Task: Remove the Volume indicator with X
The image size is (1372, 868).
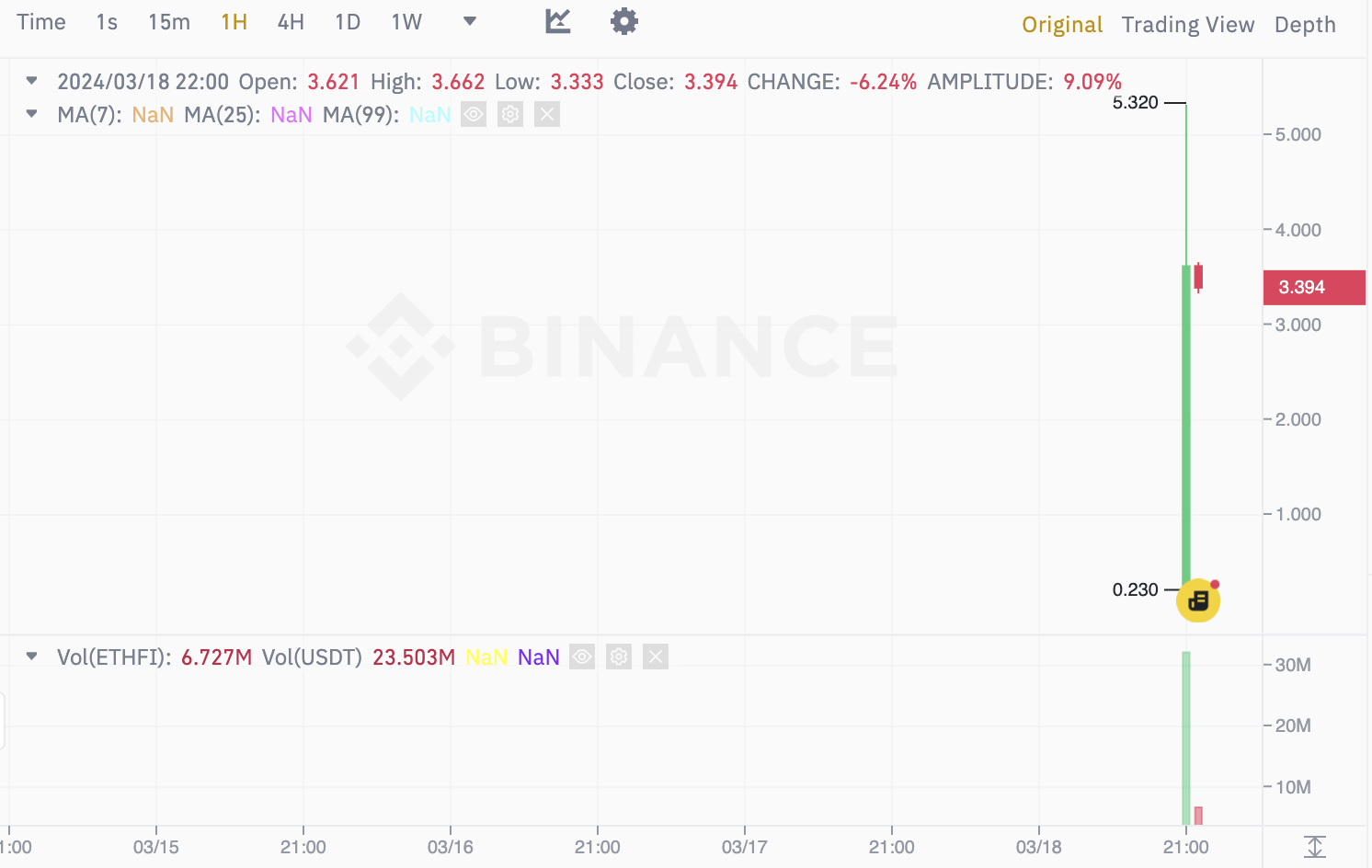Action: coord(656,657)
